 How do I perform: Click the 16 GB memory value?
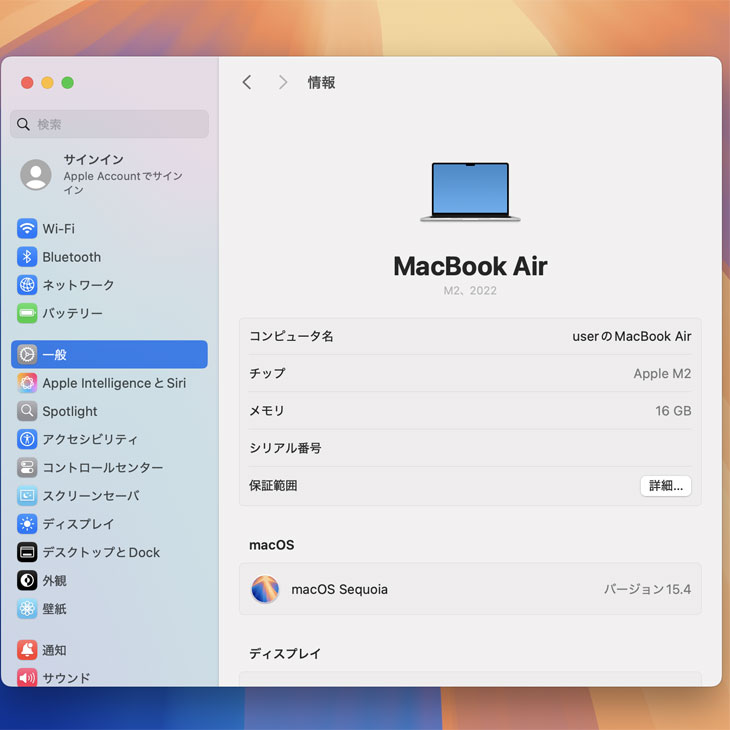(673, 411)
